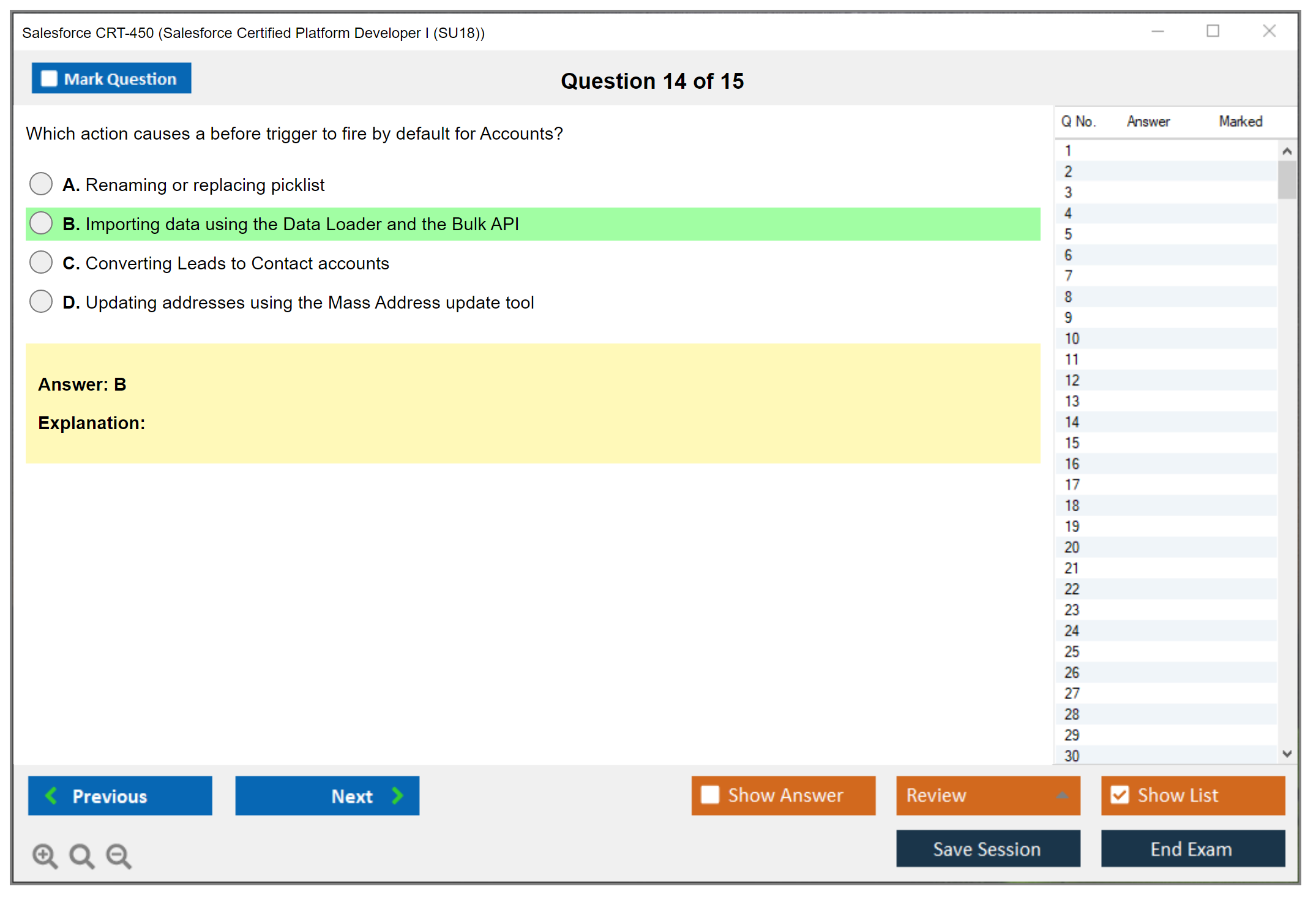The height and width of the screenshot is (900, 1316).
Task: Maximize the exam window
Action: tap(1213, 31)
